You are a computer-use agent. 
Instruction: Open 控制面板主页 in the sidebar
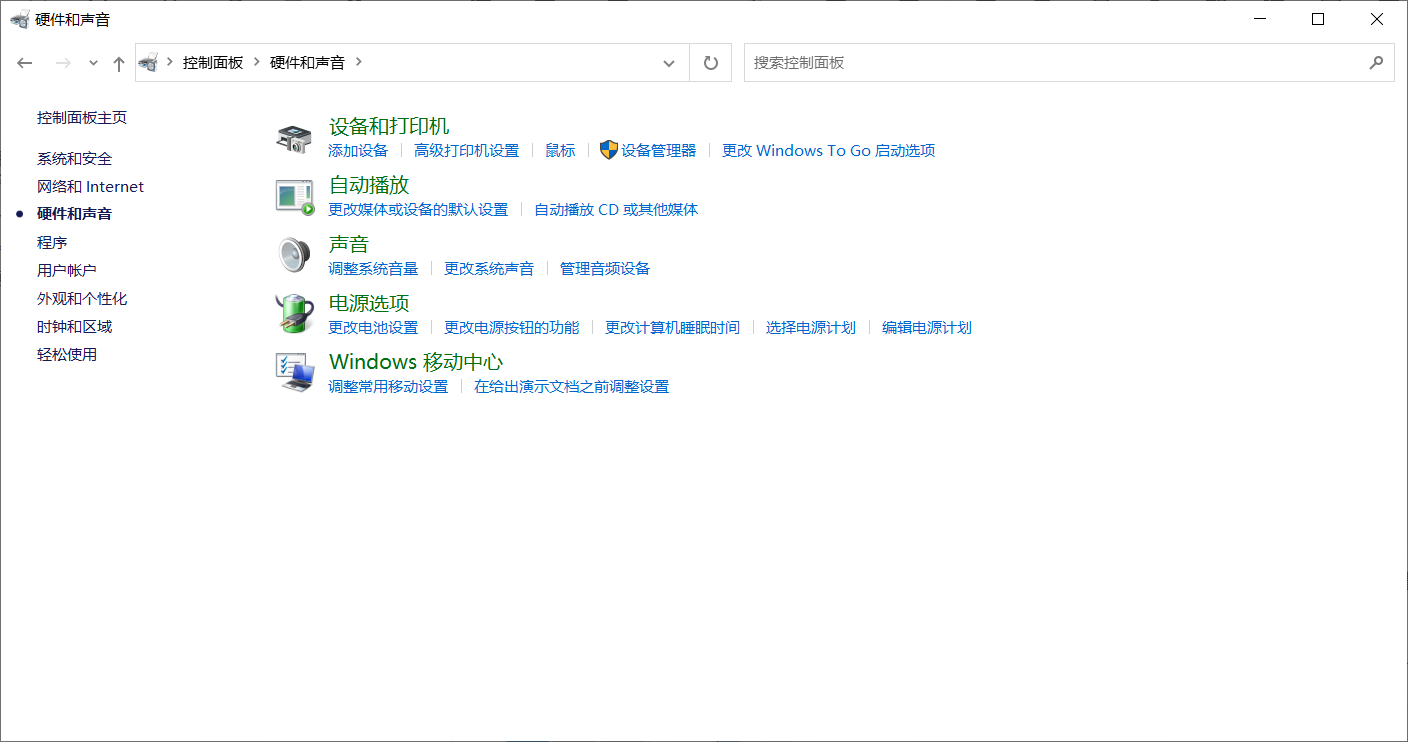tap(82, 117)
